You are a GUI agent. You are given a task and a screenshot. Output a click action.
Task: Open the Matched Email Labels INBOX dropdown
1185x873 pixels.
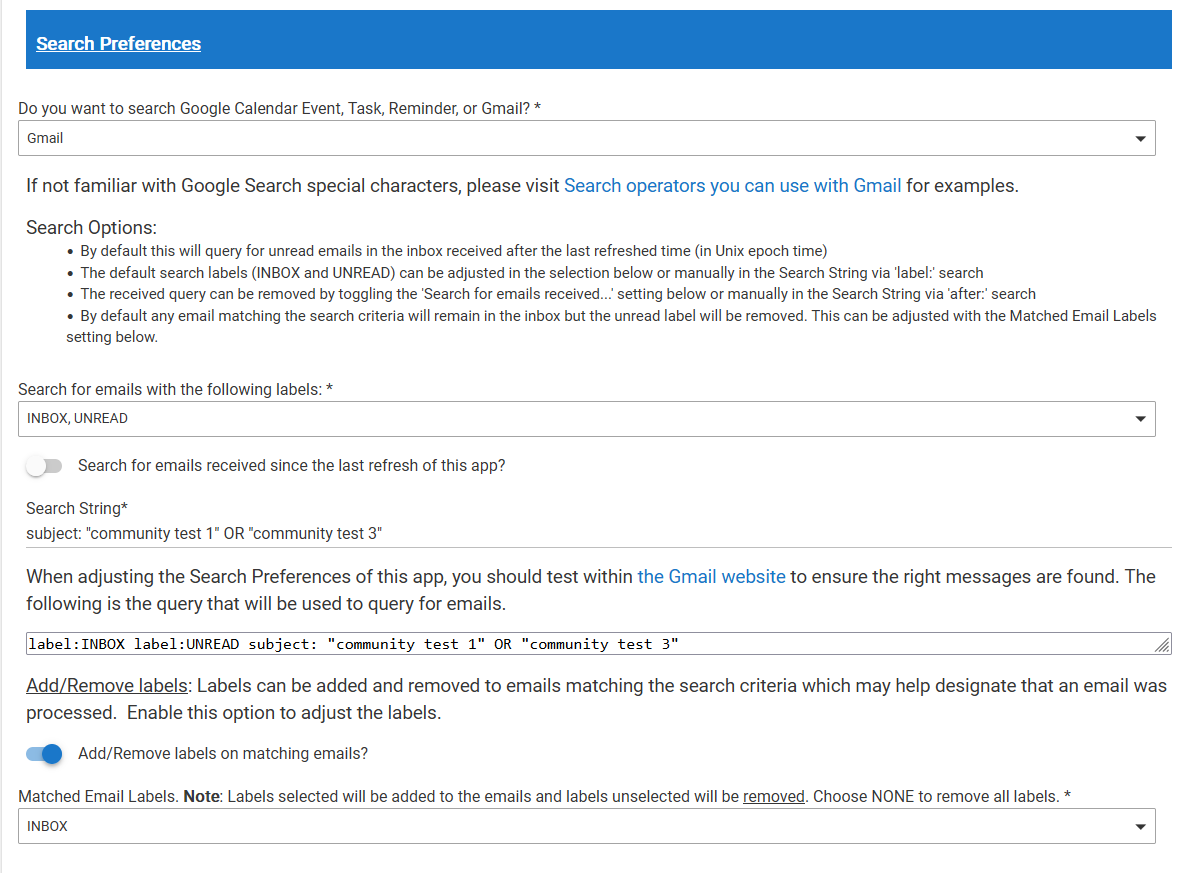coord(586,826)
